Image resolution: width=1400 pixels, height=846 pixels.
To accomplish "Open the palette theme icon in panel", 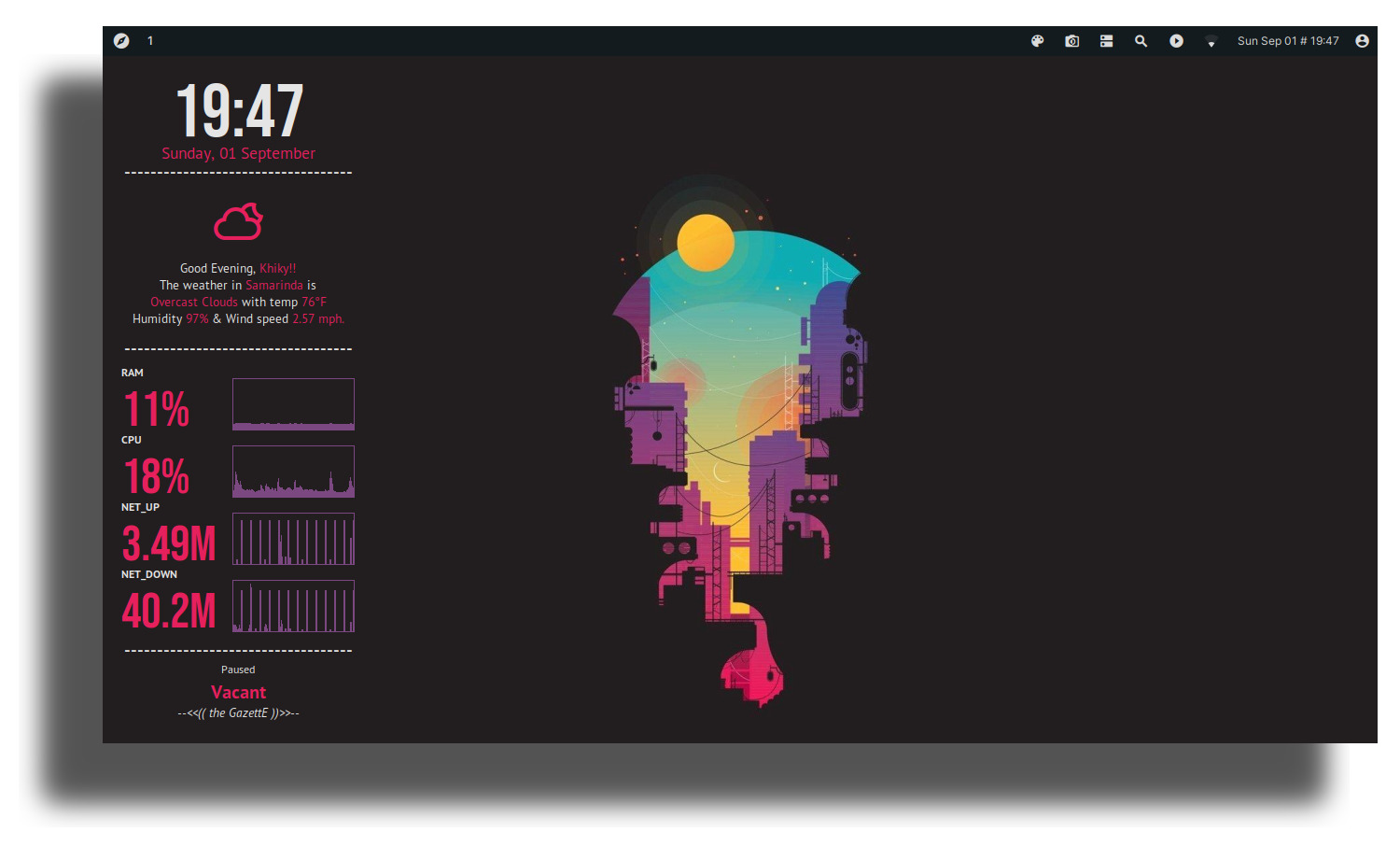I will (1037, 41).
